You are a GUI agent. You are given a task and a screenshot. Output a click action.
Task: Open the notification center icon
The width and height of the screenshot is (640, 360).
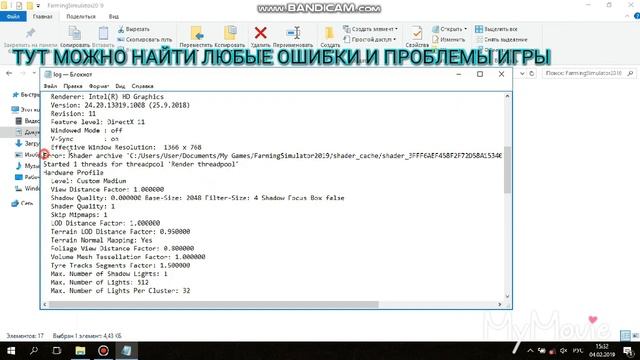(x=628, y=351)
